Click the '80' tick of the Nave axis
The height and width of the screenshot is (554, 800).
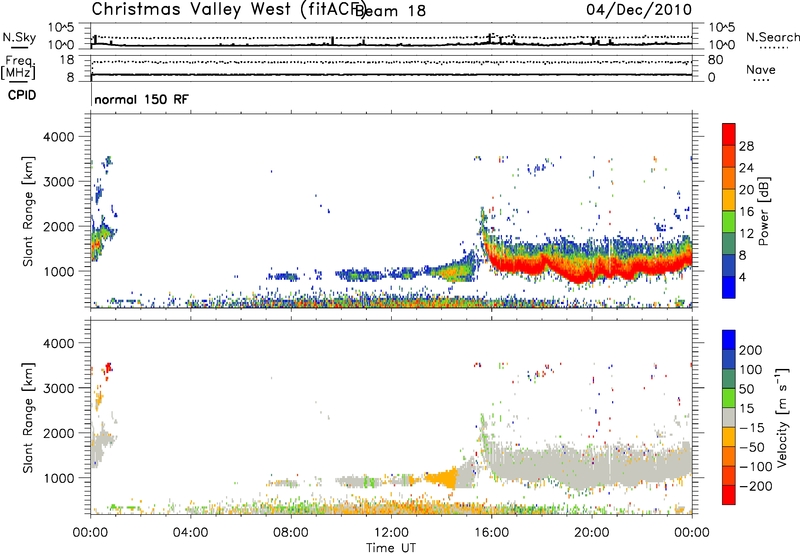715,60
